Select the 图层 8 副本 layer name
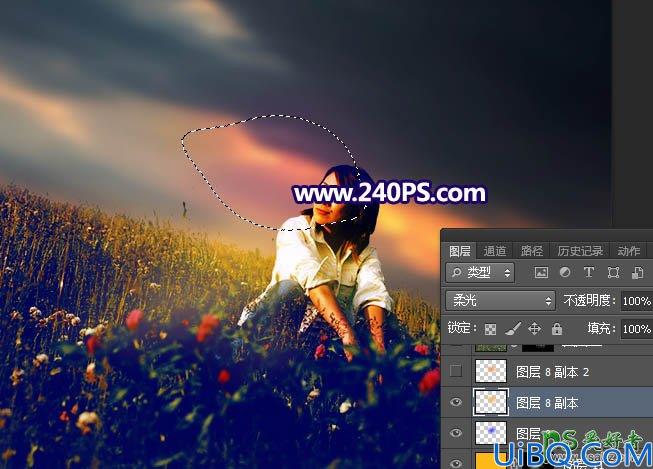The image size is (653, 469). 547,403
